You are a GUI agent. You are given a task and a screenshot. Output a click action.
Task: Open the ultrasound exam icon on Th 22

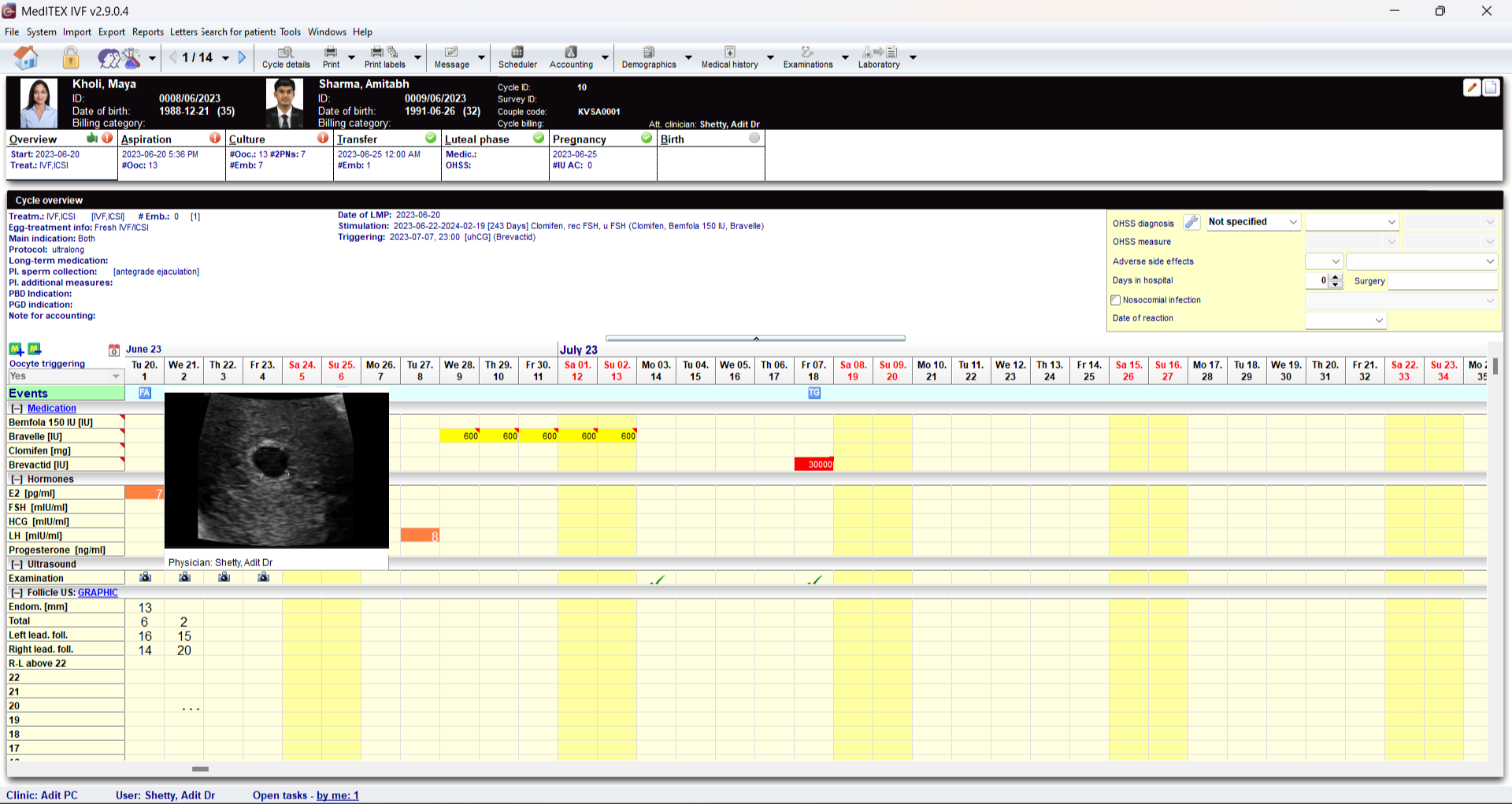pyautogui.click(x=224, y=577)
